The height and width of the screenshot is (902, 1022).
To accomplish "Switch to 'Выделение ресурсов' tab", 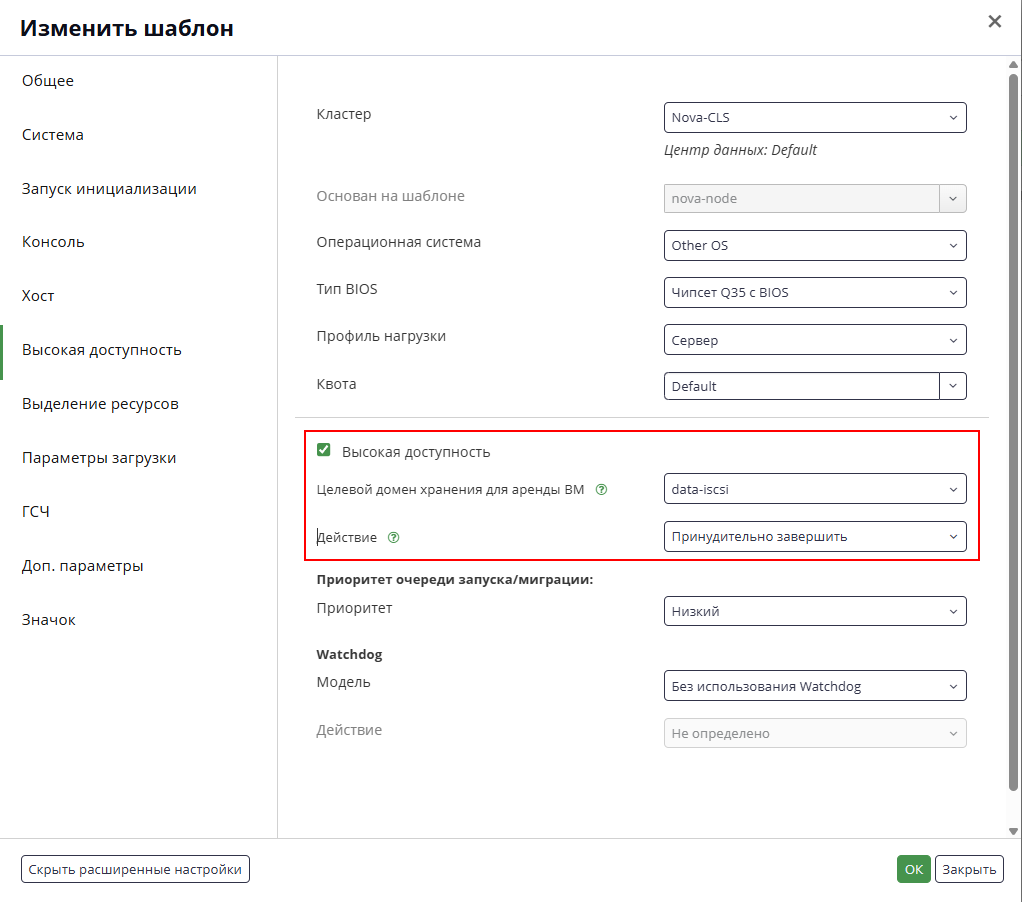I will (100, 404).
